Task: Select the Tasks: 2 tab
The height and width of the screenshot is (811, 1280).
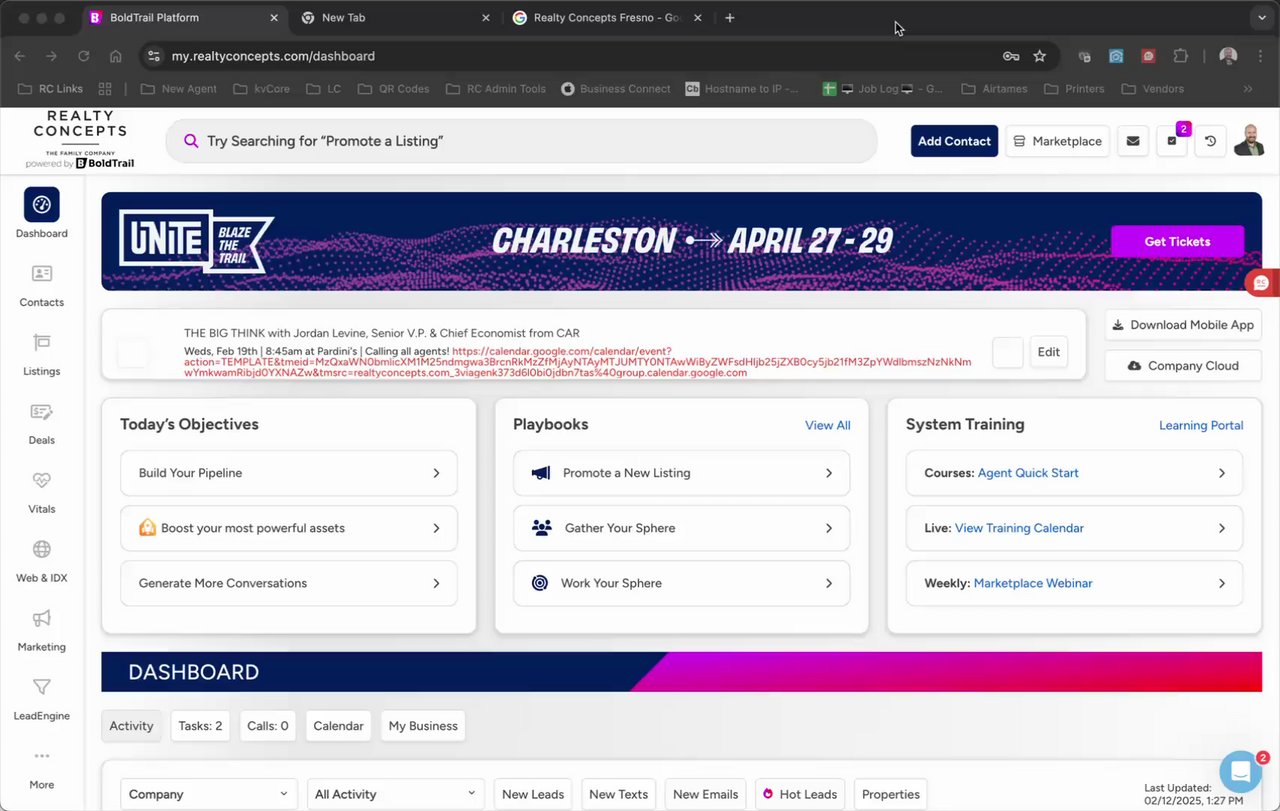Action: (x=200, y=726)
